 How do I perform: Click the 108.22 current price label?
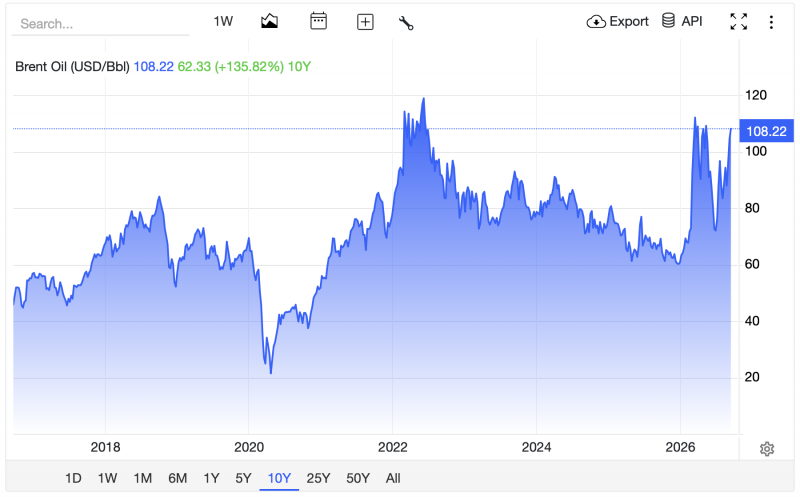[x=766, y=131]
